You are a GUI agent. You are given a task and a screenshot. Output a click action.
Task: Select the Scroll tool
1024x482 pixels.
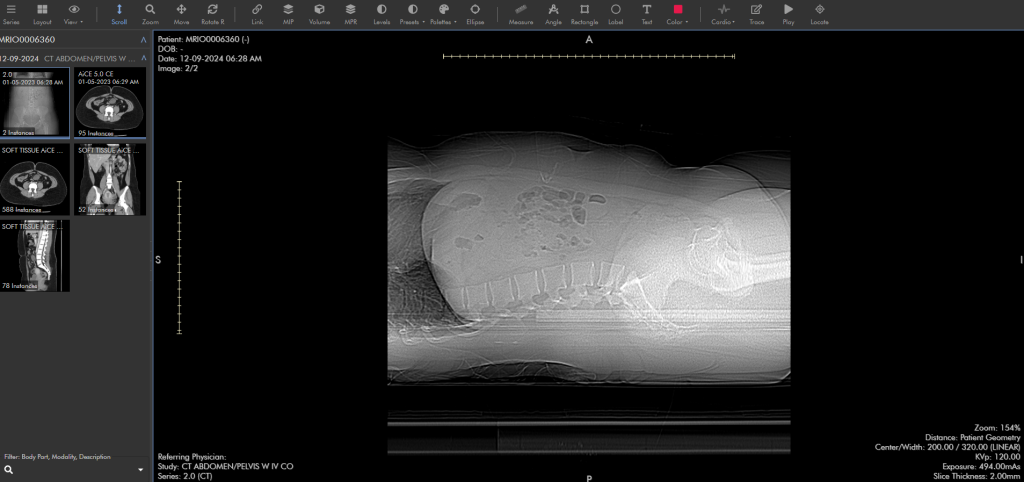[x=119, y=14]
